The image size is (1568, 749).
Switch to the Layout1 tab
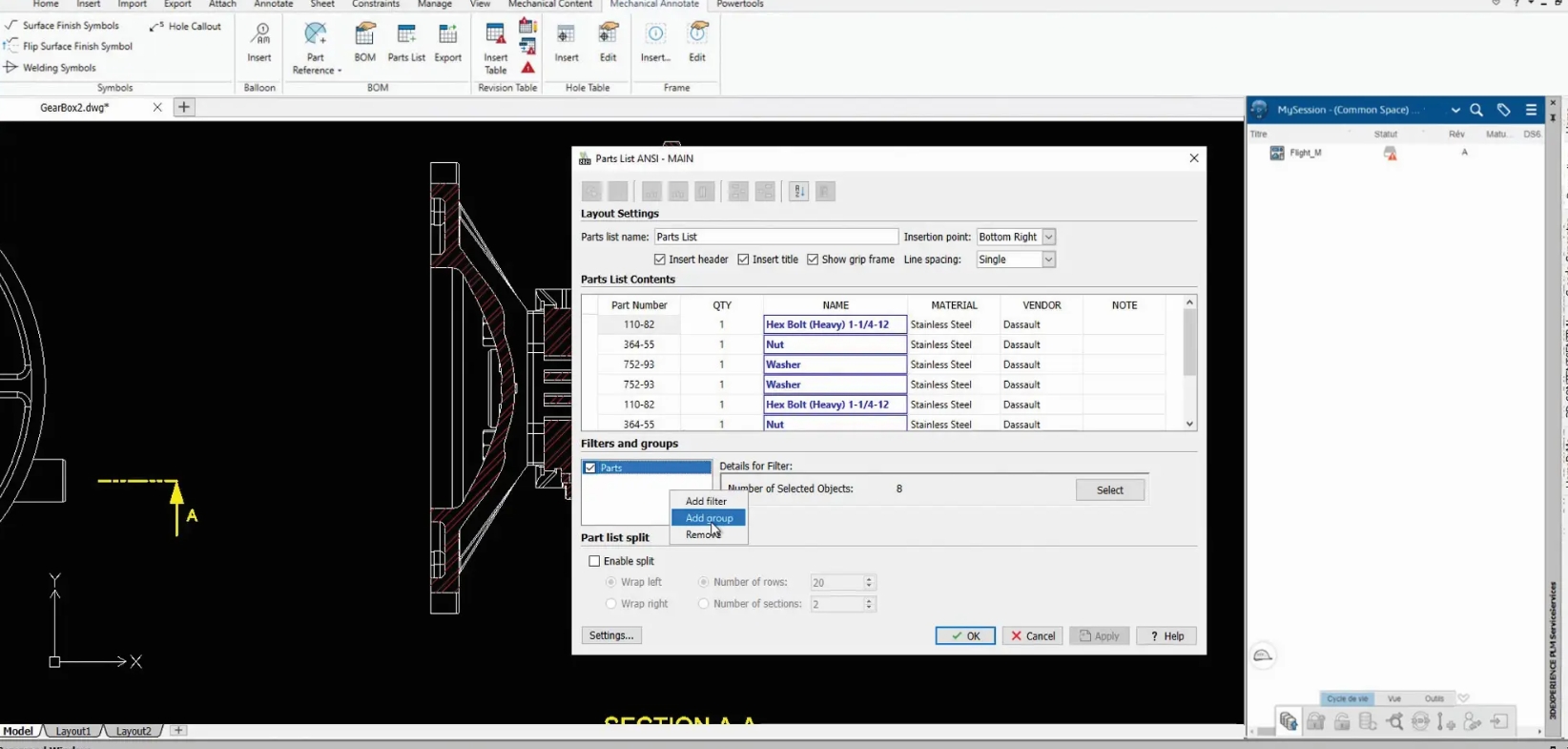click(x=73, y=731)
